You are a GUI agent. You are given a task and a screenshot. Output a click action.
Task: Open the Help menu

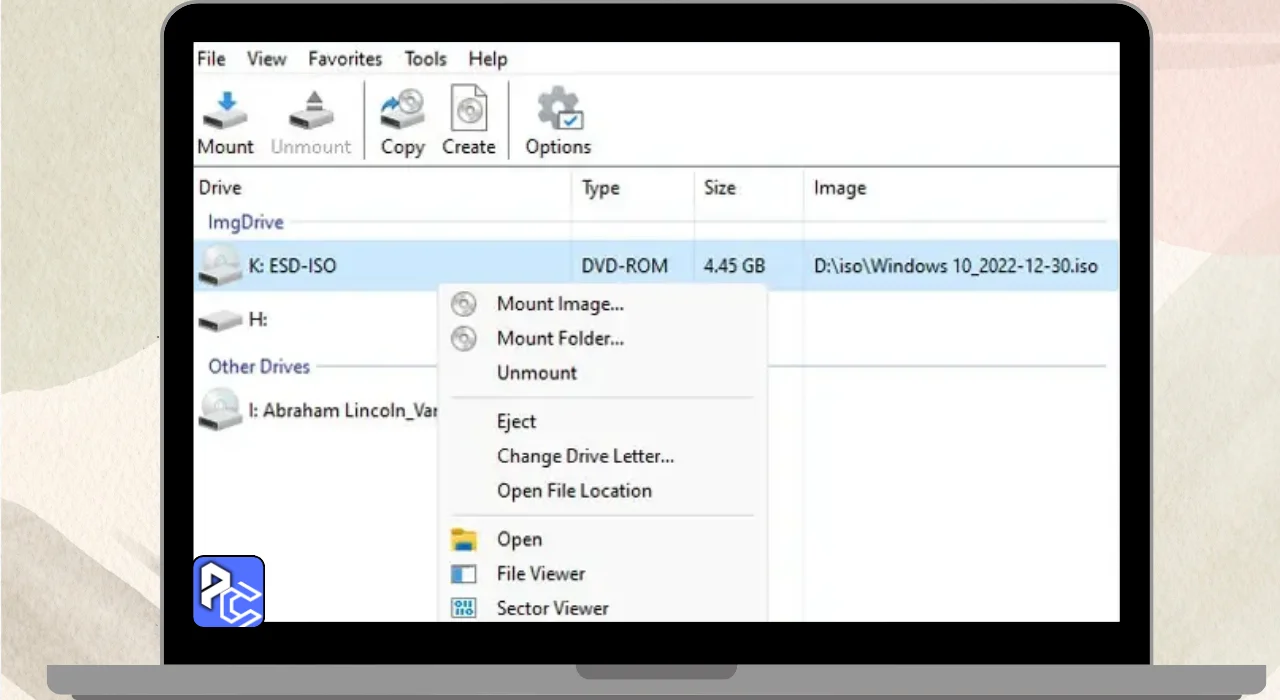point(488,59)
